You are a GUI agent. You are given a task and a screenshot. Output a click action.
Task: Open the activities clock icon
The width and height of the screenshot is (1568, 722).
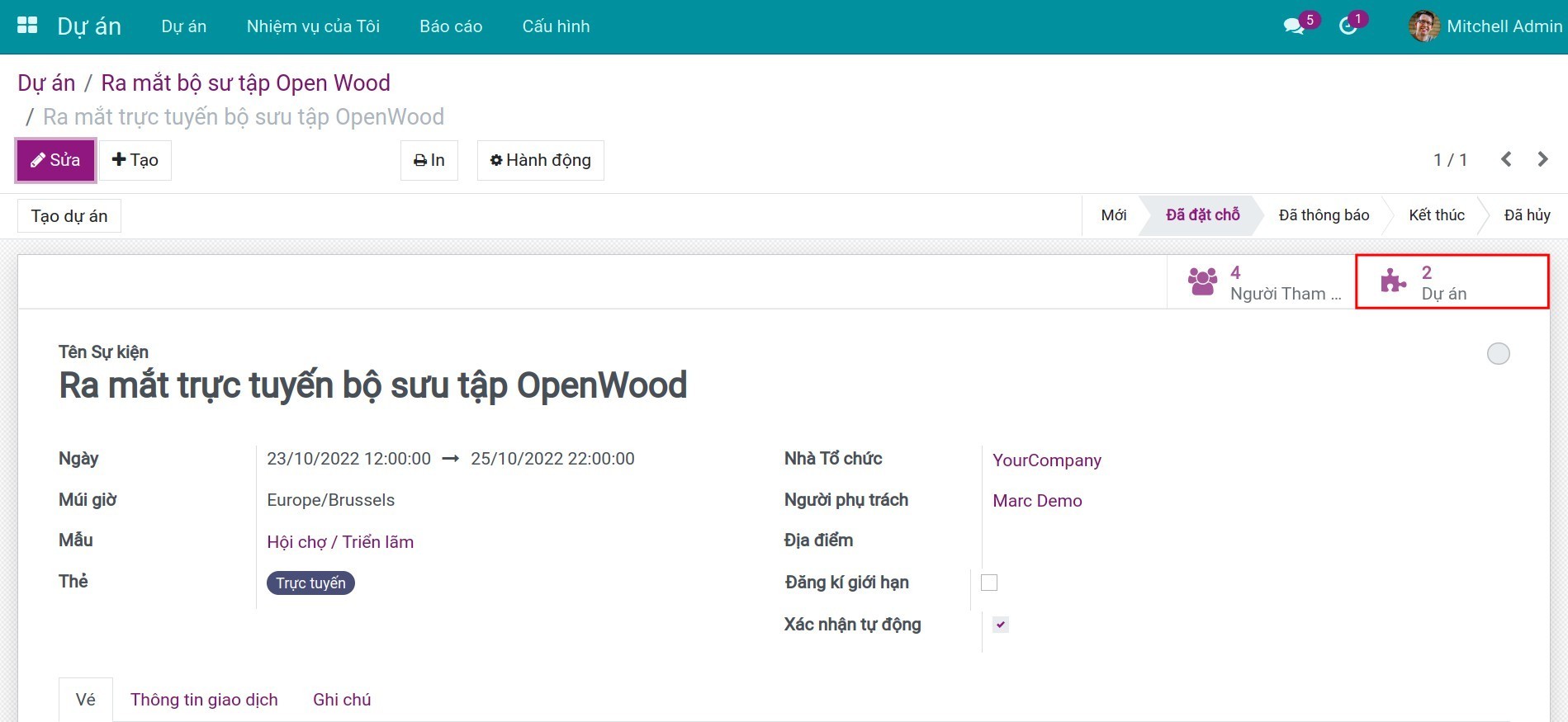click(x=1348, y=26)
